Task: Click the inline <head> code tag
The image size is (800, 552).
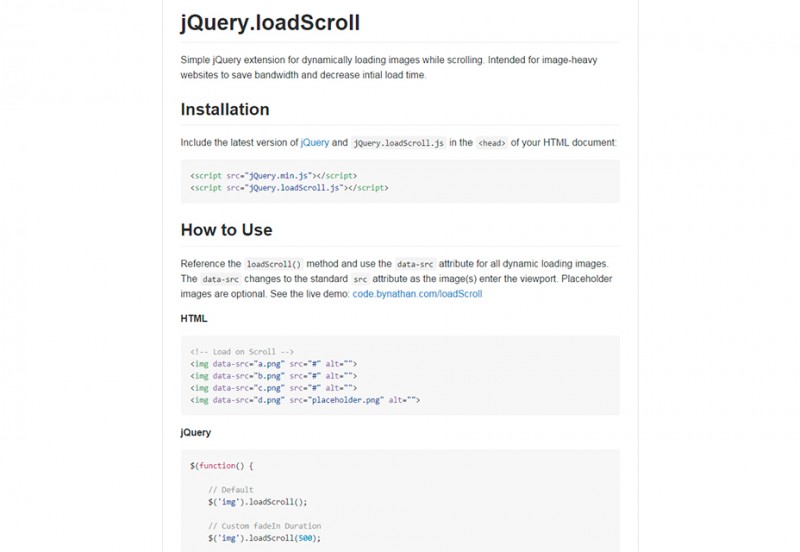Action: (x=491, y=143)
